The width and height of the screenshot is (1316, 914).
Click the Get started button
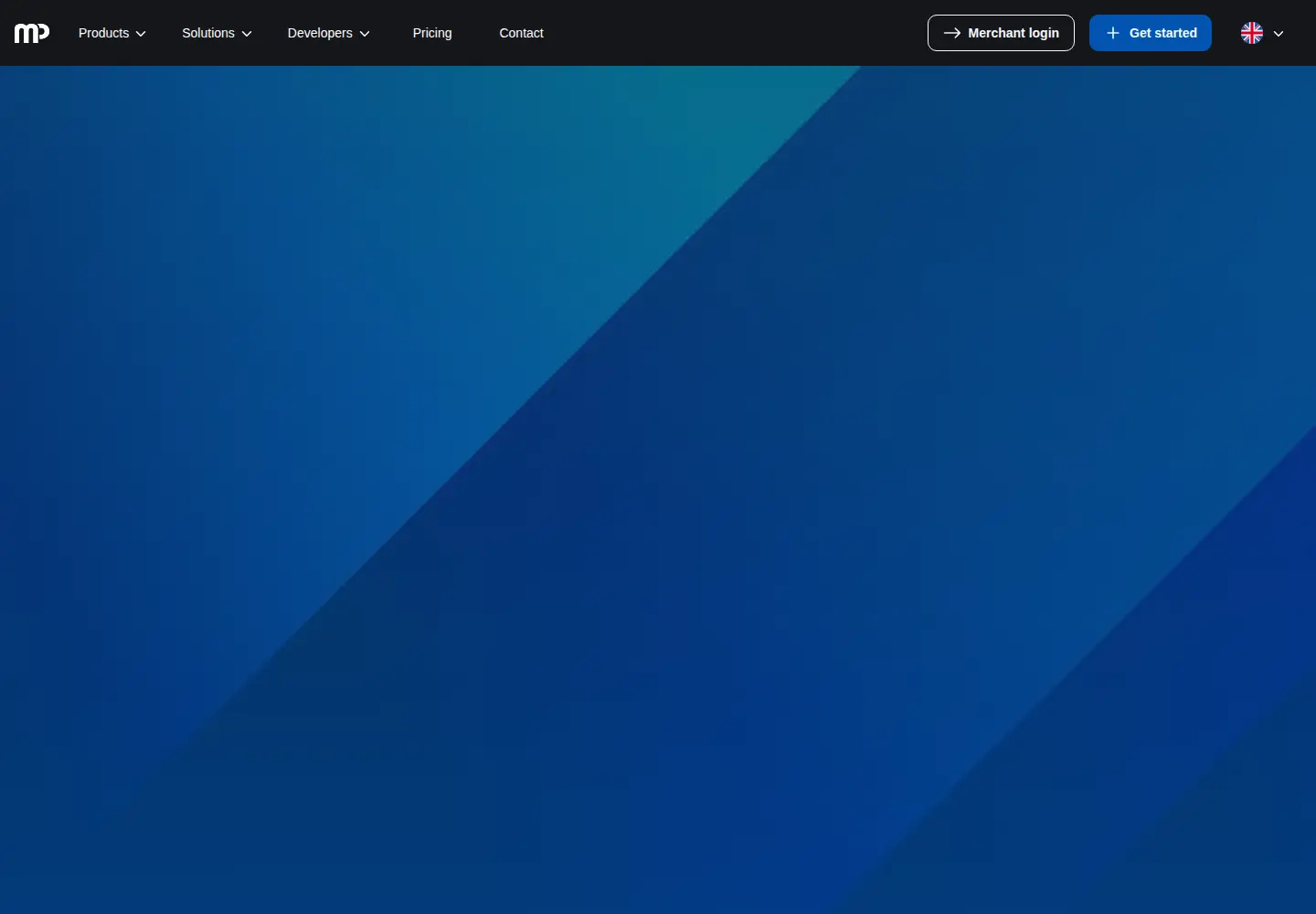(1151, 33)
